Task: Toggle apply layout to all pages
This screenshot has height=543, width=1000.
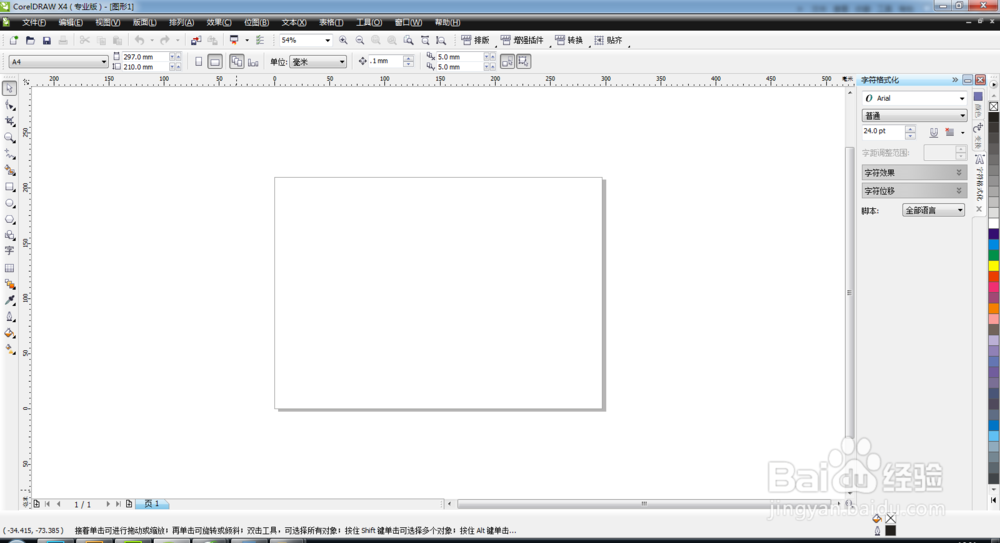Action: 237,62
